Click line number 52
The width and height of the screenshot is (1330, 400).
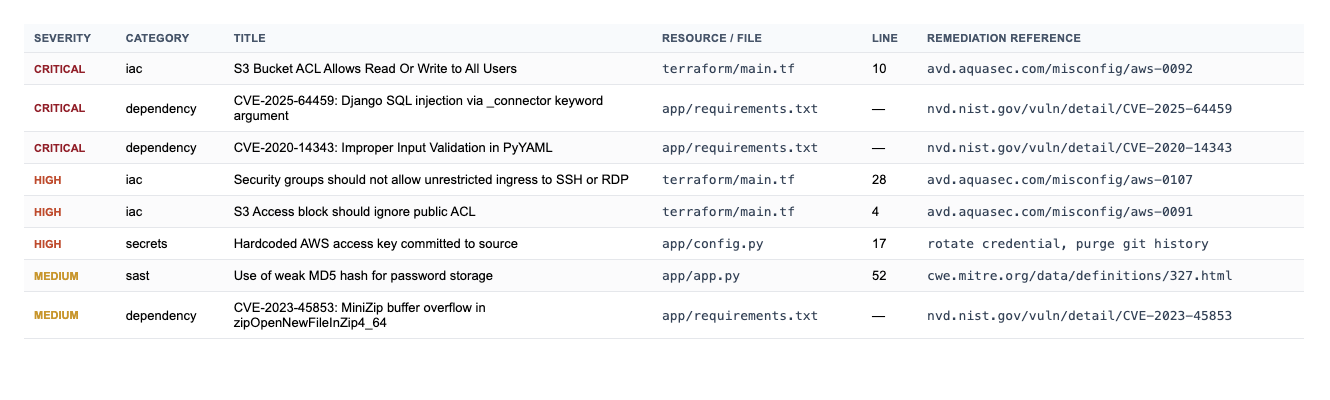point(879,276)
